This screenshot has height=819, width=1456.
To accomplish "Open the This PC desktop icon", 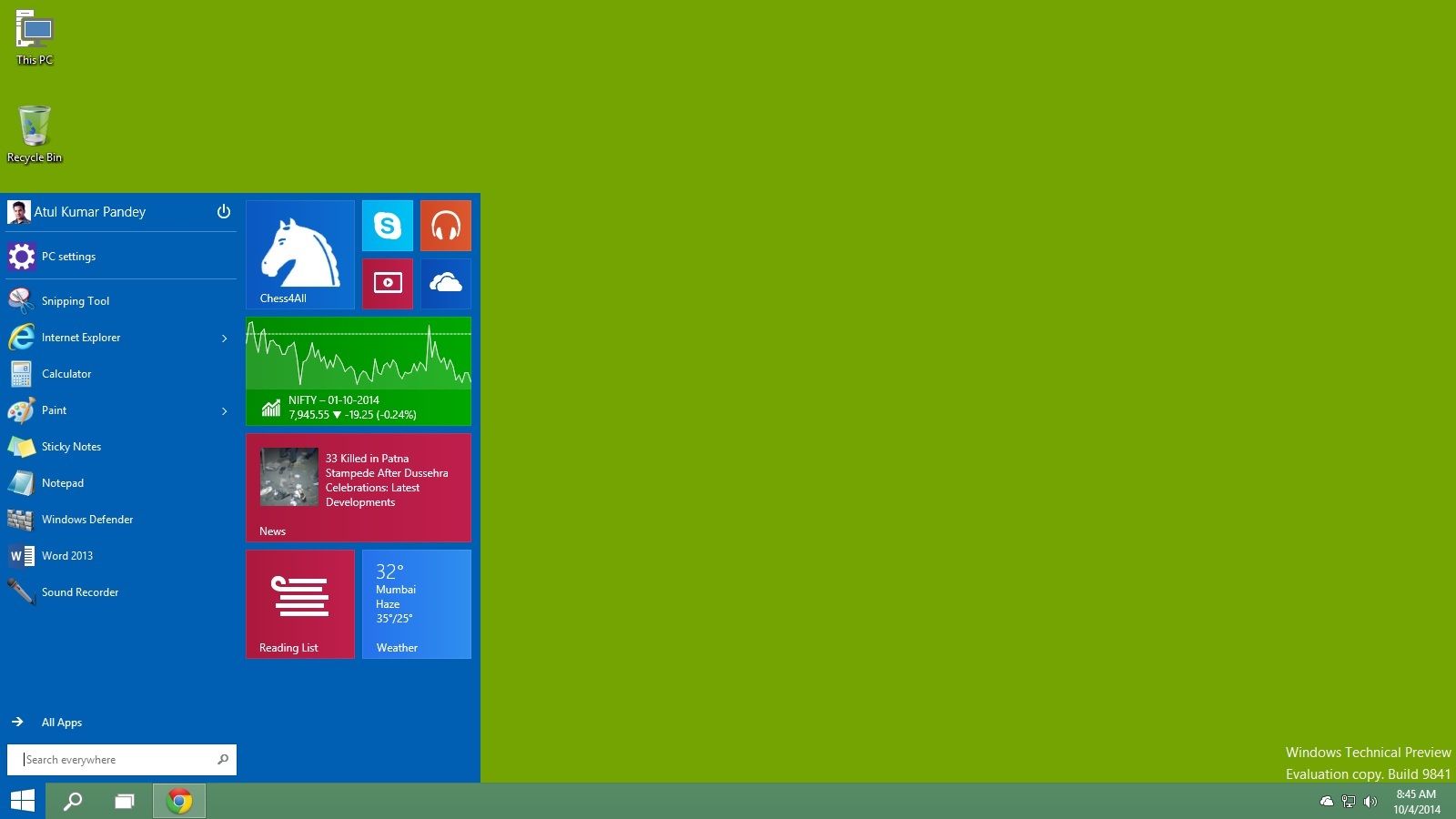I will 35,38.
